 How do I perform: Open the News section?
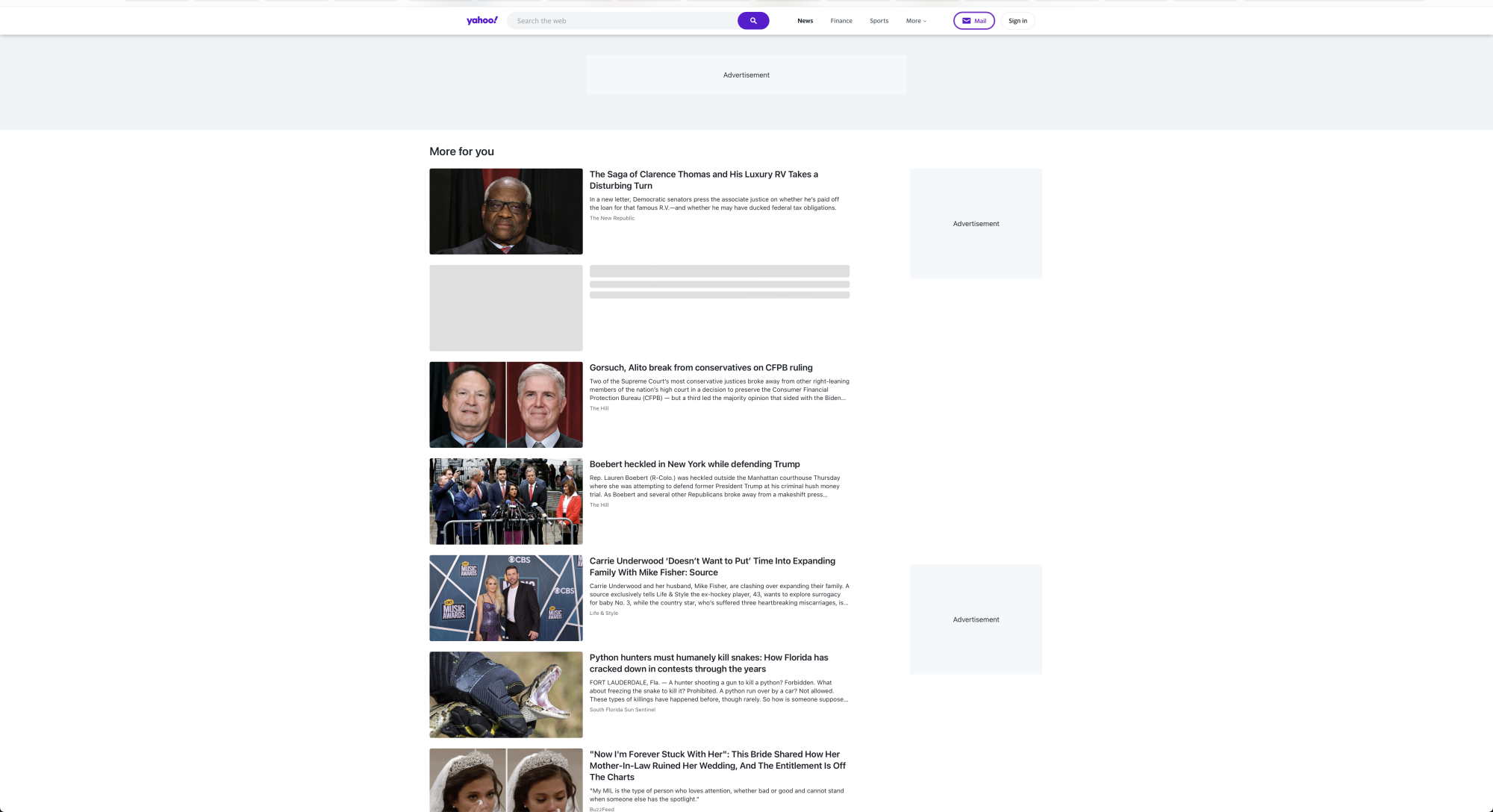point(805,21)
